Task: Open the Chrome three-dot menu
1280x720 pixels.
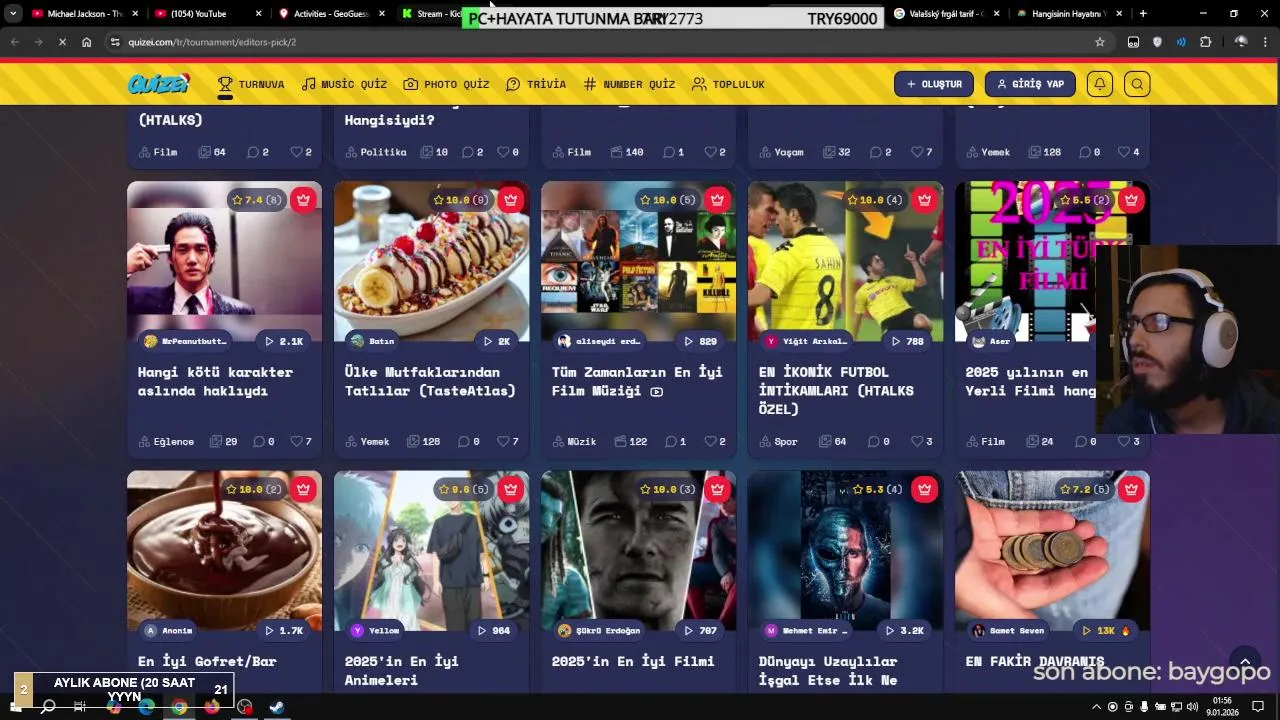Action: point(1266,42)
